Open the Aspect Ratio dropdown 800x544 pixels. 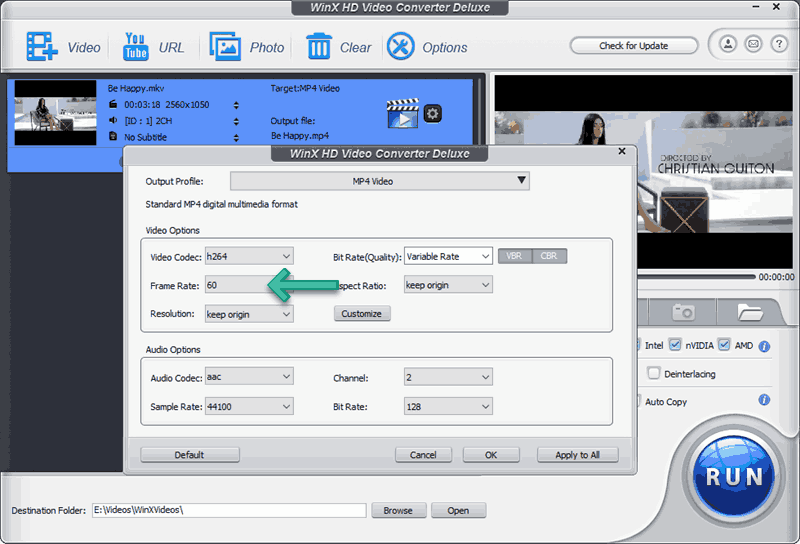448,285
